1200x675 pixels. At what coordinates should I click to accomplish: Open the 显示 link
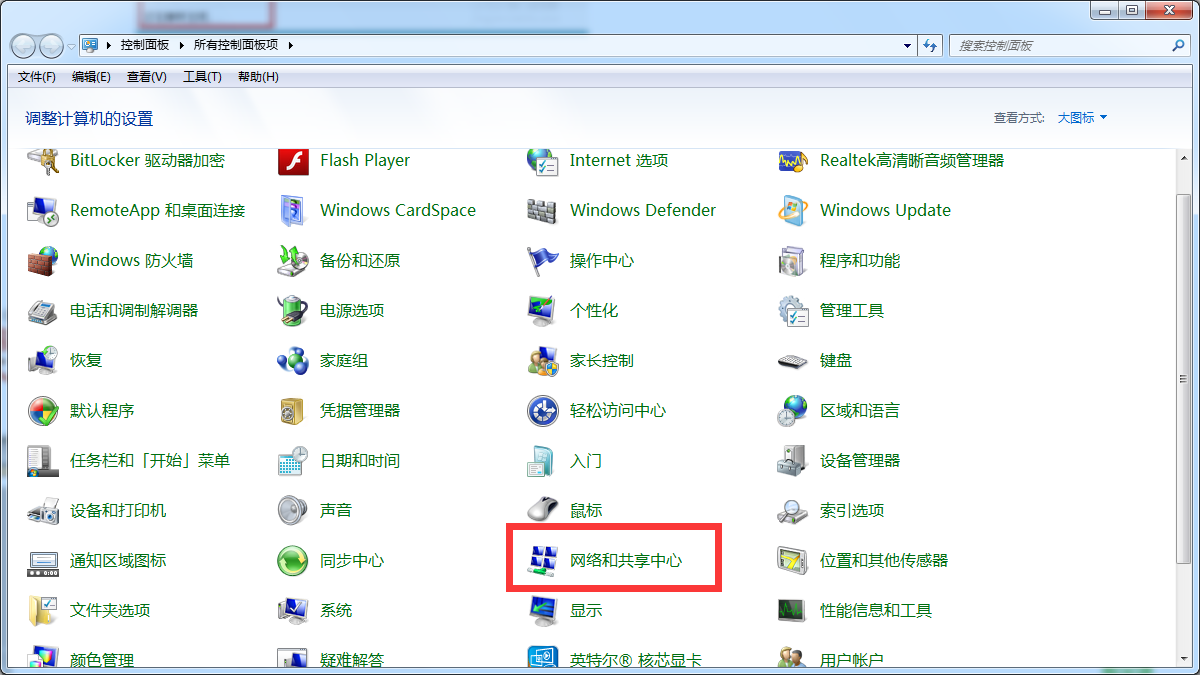[586, 611]
